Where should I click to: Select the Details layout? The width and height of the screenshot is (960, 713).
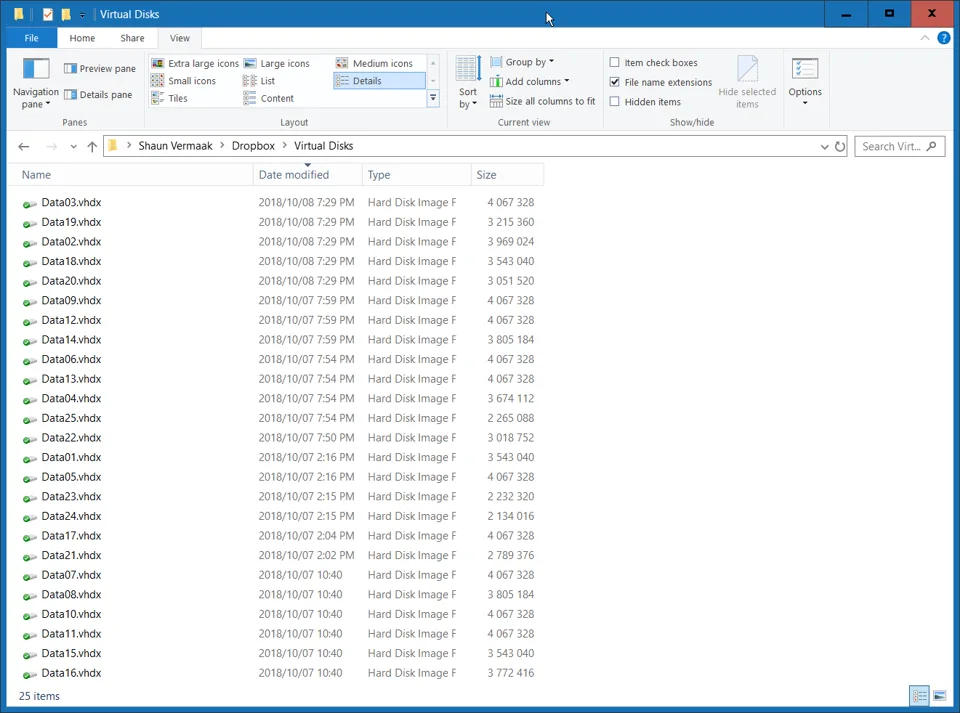380,81
